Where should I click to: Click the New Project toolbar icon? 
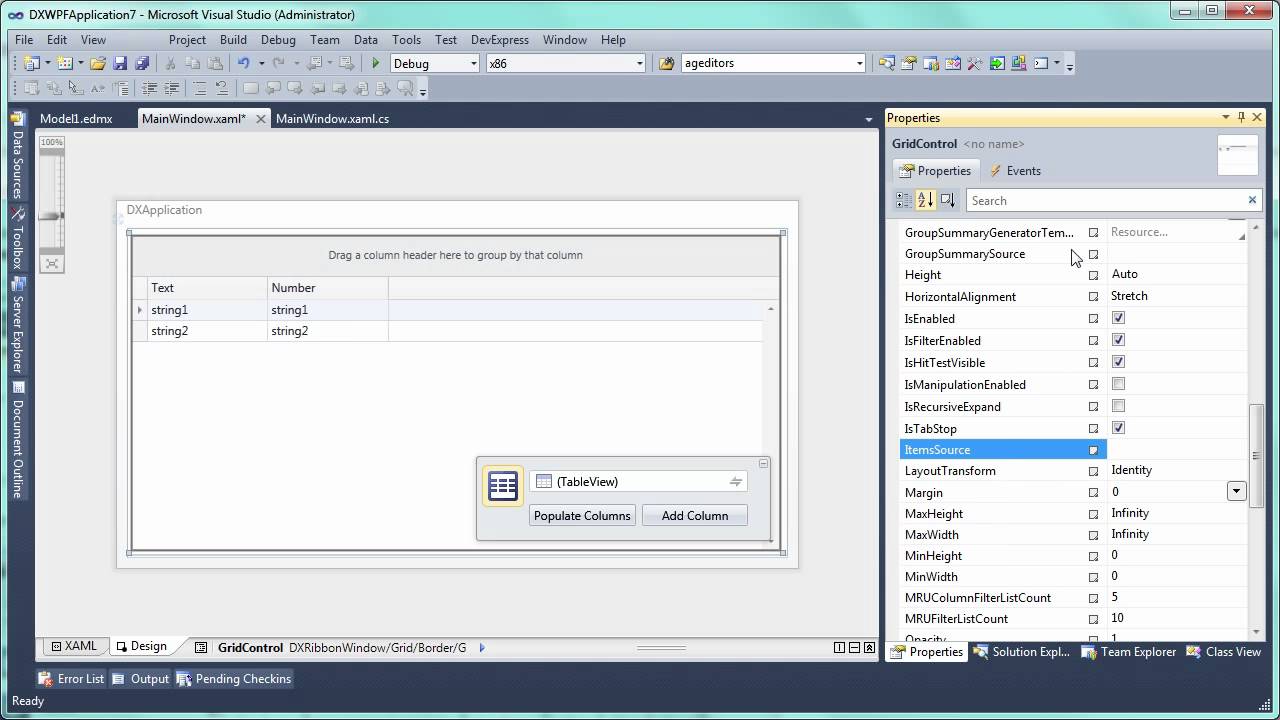(30, 63)
